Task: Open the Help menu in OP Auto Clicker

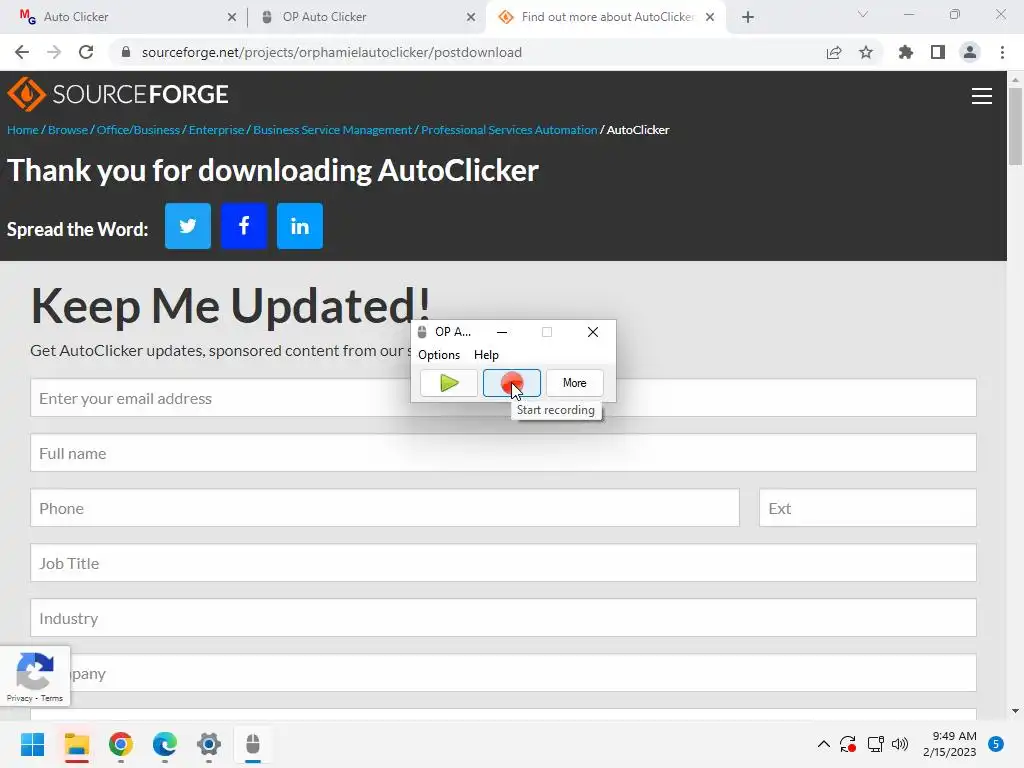Action: click(x=486, y=355)
